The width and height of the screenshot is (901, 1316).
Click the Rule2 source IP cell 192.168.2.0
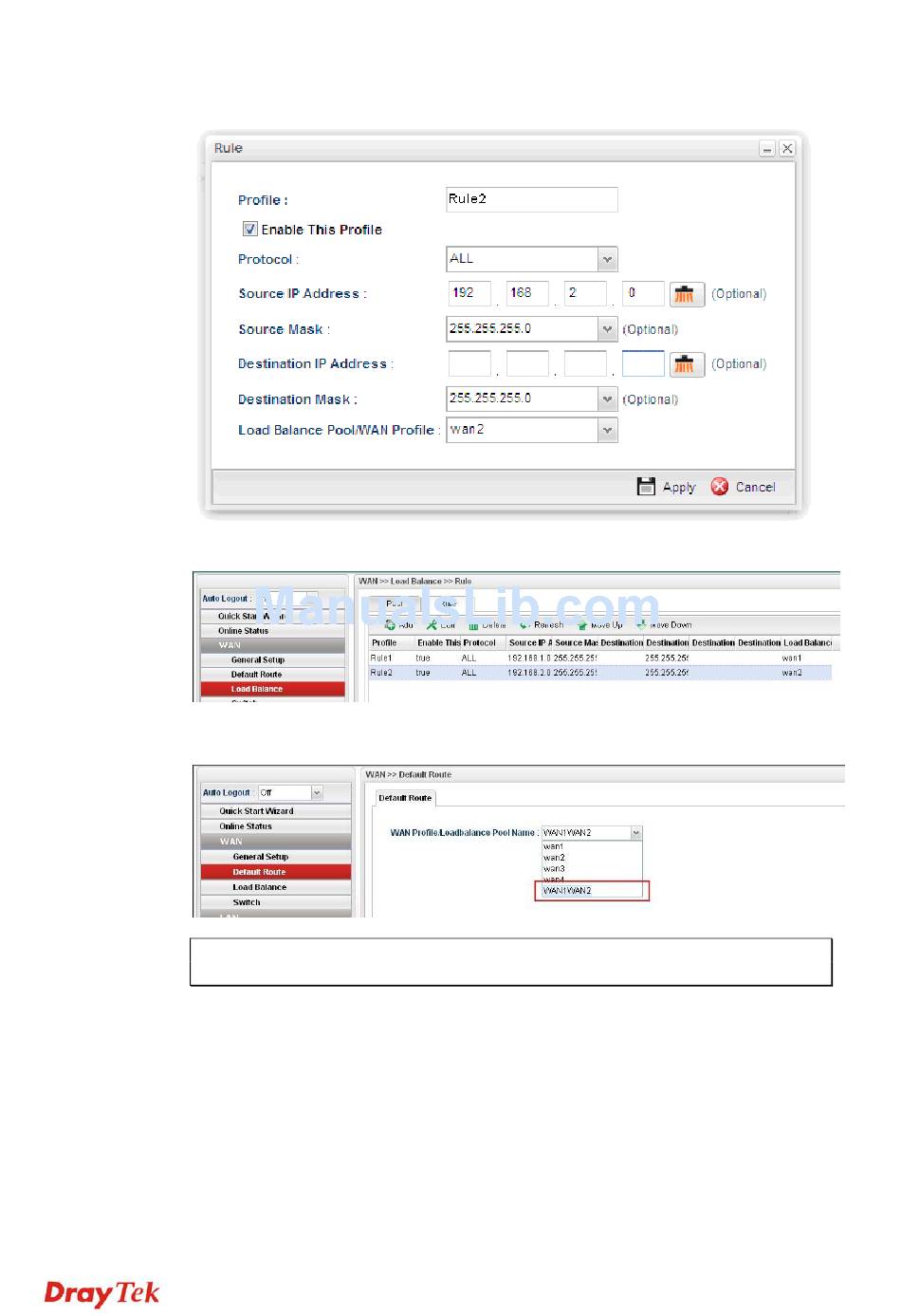(529, 673)
